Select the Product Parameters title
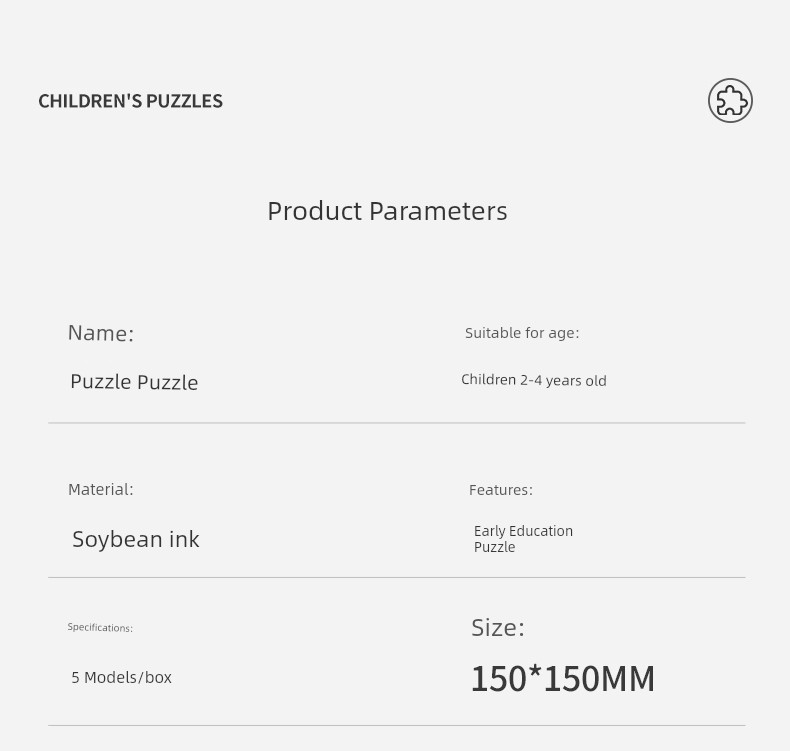 pos(387,211)
